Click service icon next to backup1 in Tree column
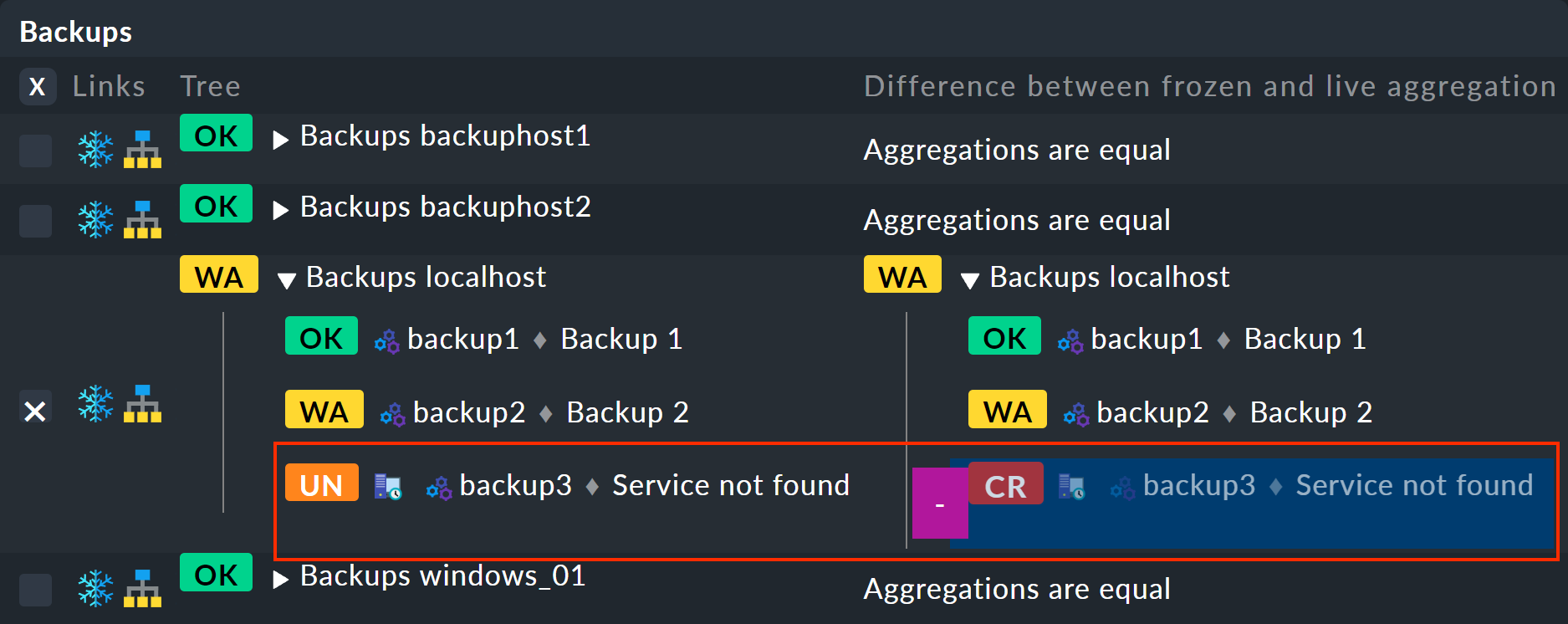The width and height of the screenshot is (1568, 624). (386, 340)
